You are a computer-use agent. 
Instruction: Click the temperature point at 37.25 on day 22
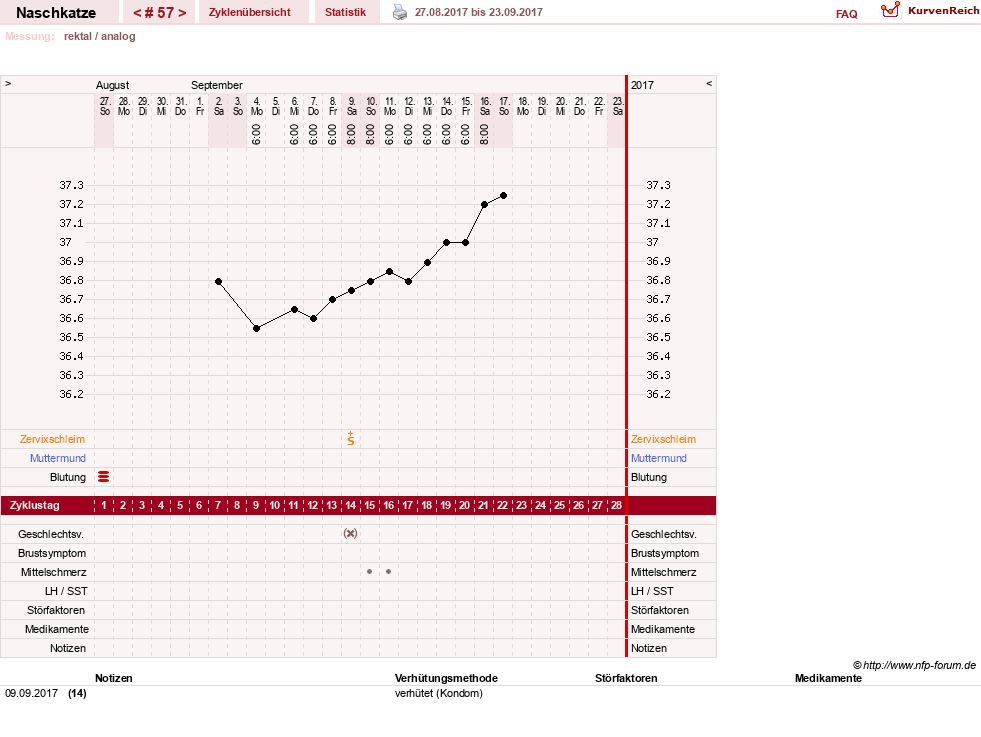click(504, 196)
